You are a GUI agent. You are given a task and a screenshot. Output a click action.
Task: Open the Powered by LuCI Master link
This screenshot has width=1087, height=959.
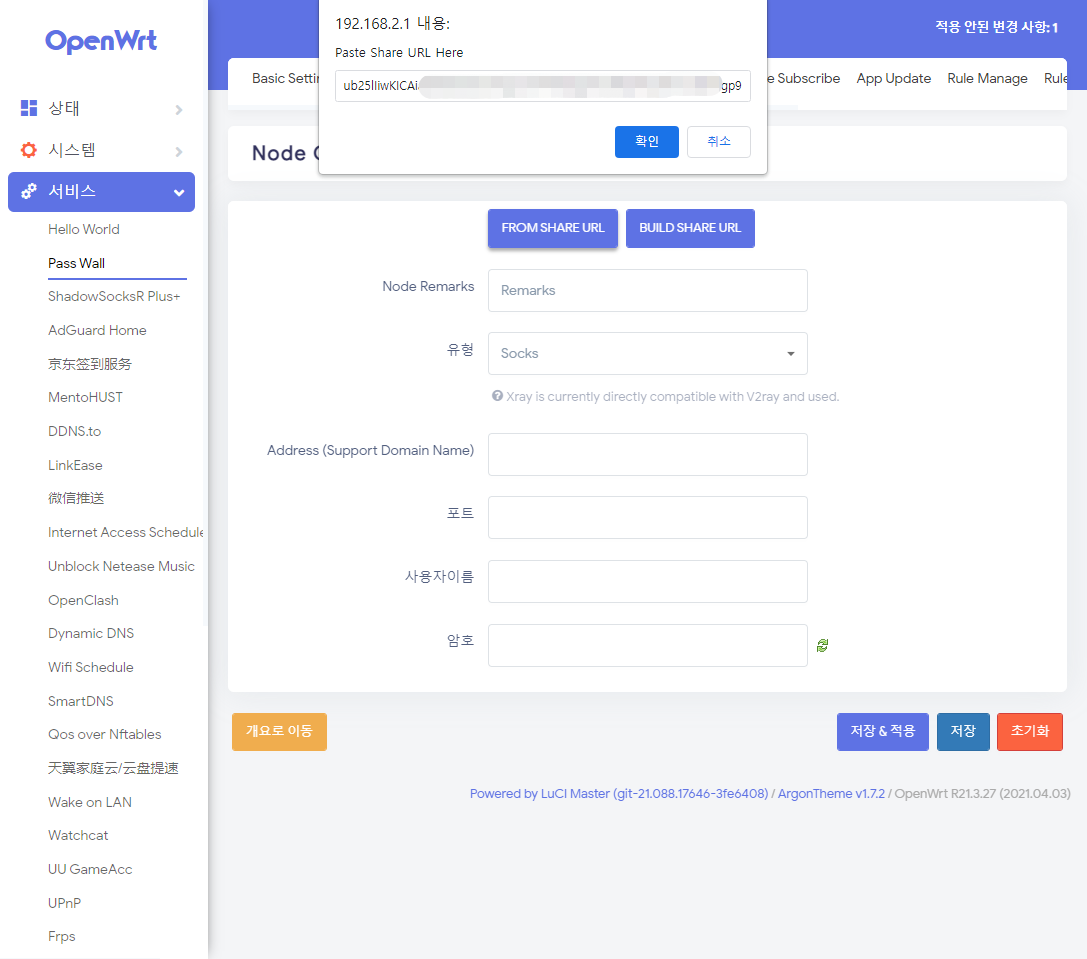click(619, 794)
